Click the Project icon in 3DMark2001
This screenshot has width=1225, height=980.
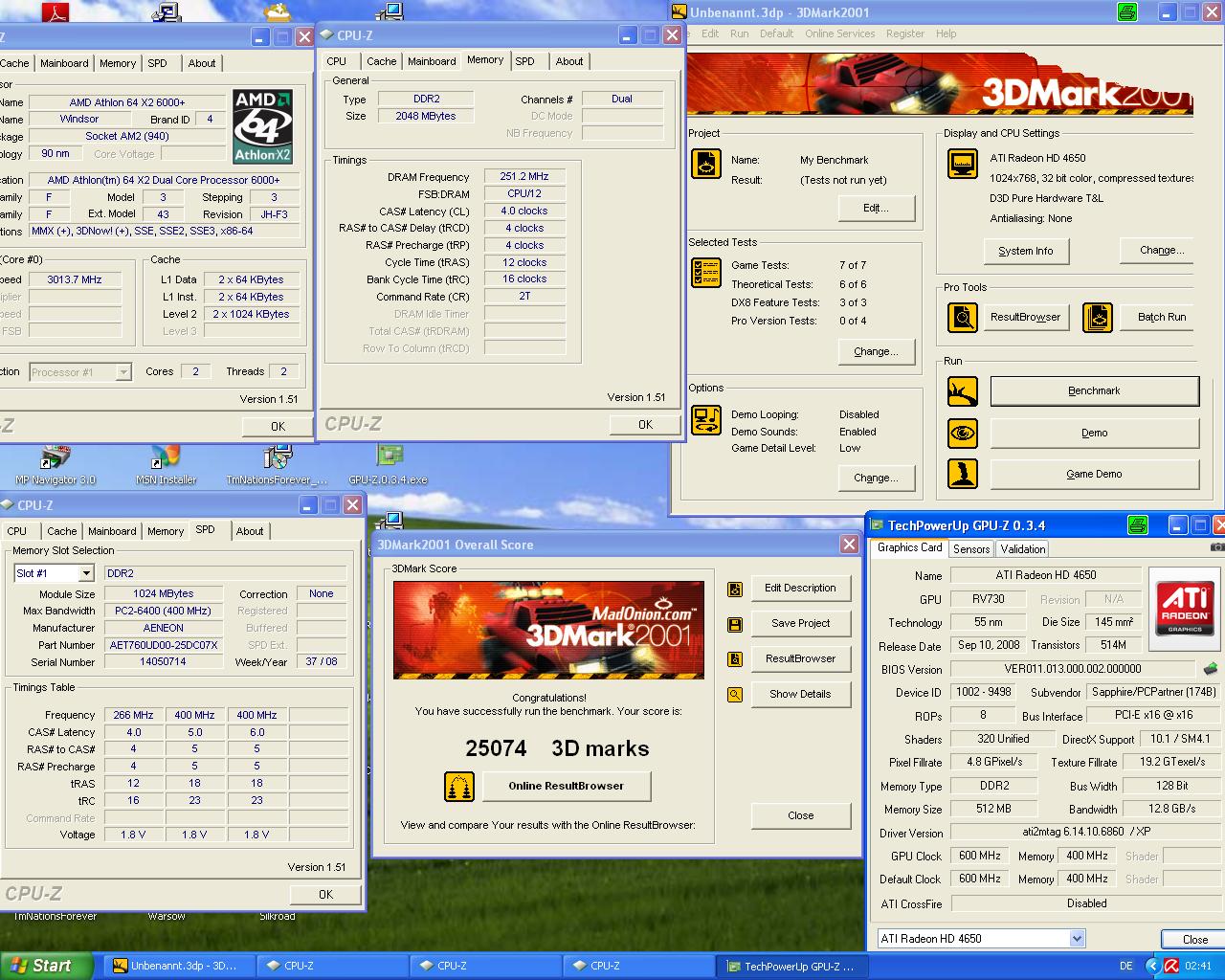tap(706, 163)
